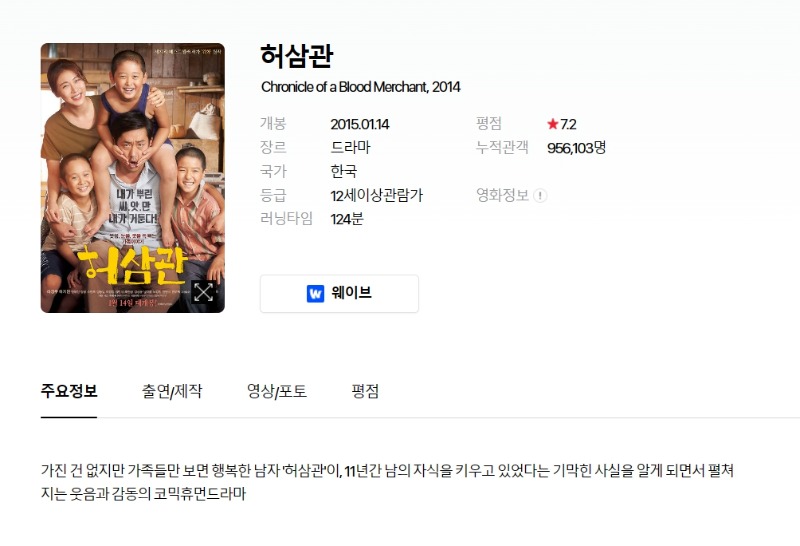Click the 956,103명 audience count
This screenshot has width=800, height=546.
click(577, 148)
